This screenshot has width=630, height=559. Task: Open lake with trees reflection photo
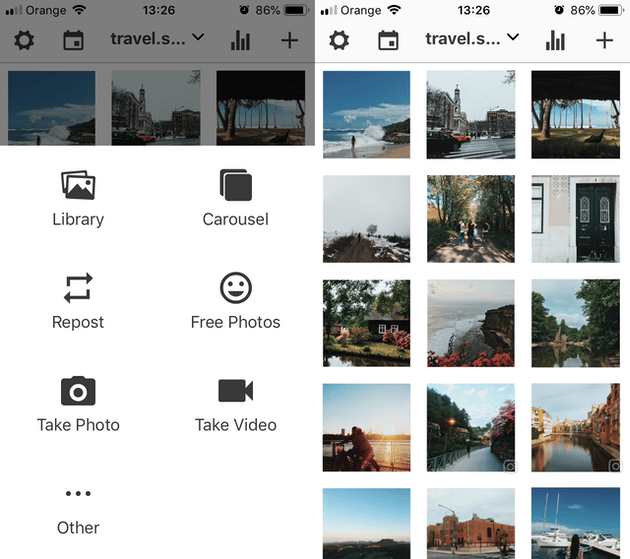(575, 323)
